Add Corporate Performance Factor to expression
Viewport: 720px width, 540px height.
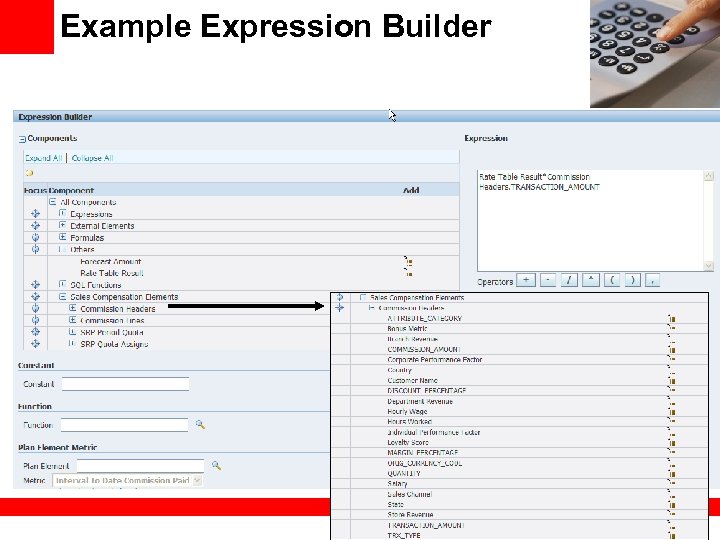point(672,360)
